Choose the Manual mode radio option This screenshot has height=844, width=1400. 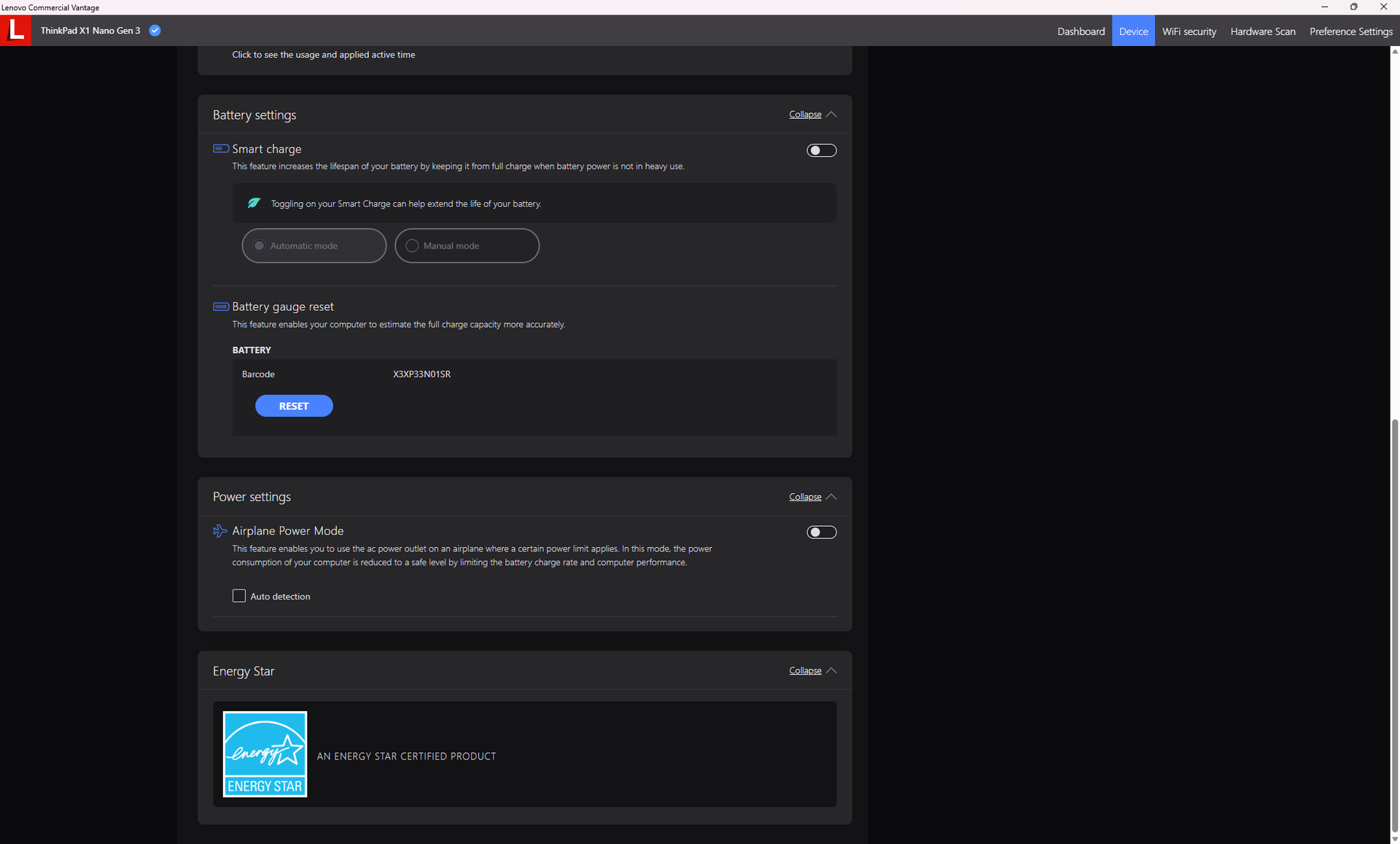413,246
